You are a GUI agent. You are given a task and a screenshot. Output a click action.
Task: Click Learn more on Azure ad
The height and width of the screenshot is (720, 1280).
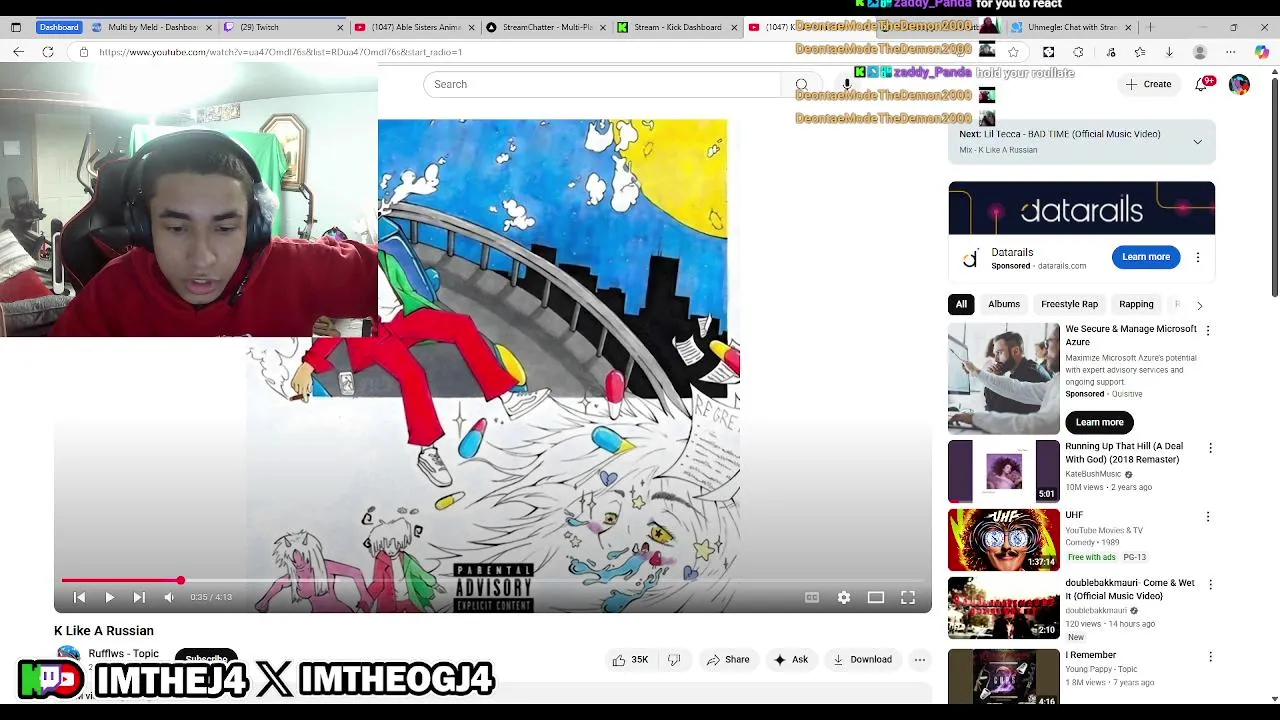(x=1099, y=422)
